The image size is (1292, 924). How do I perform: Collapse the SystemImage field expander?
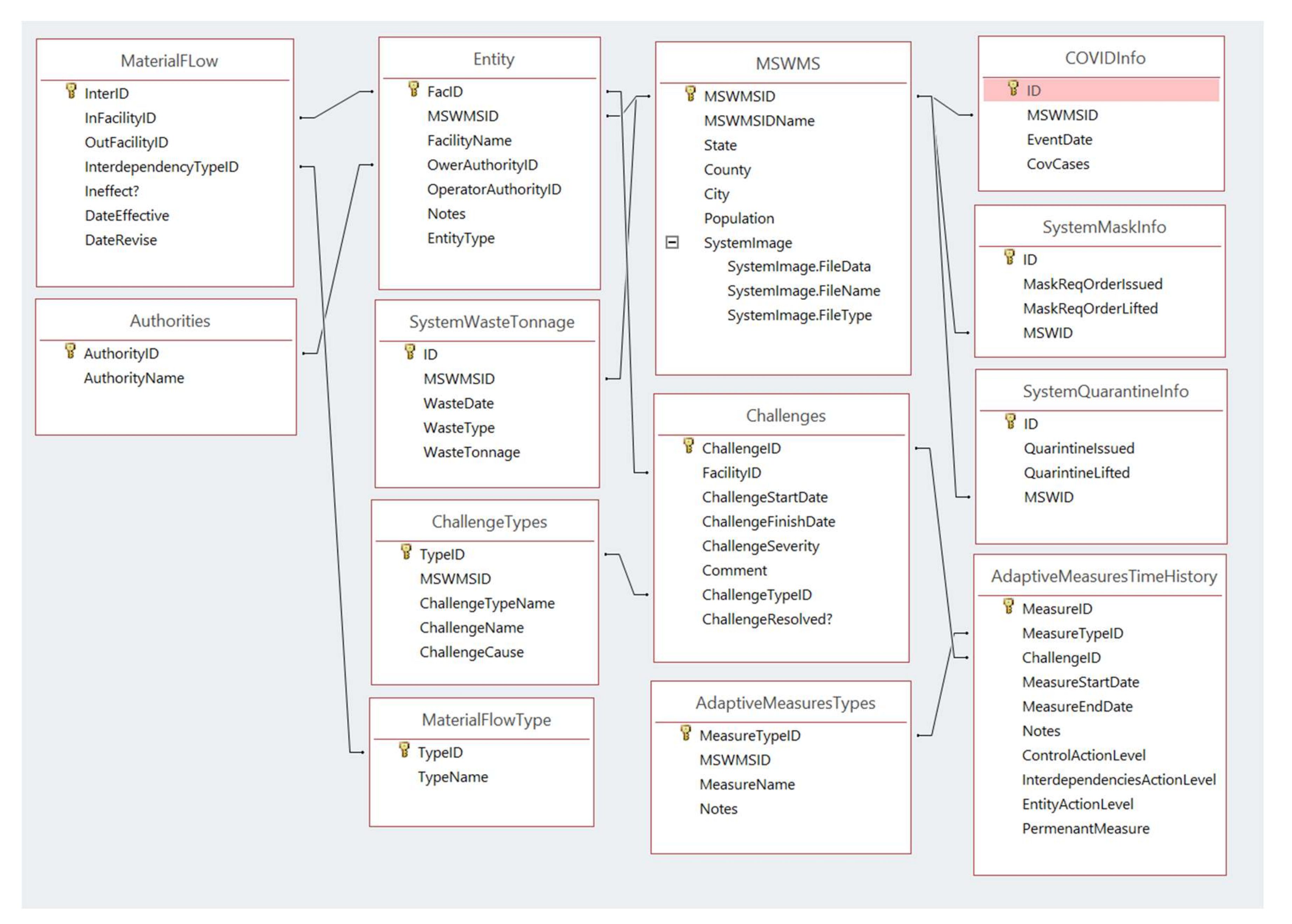672,243
